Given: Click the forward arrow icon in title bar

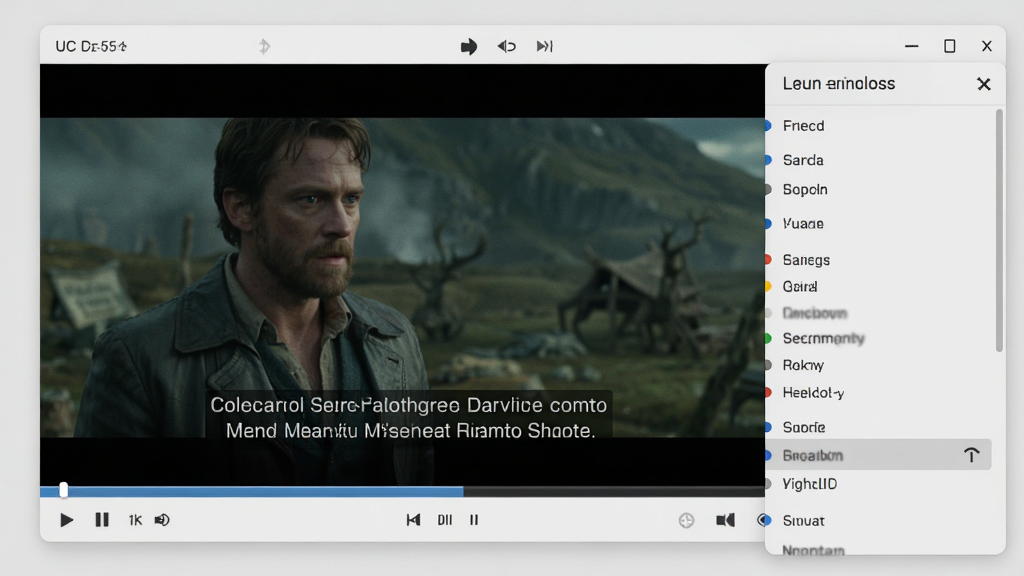Looking at the screenshot, I should click(x=468, y=46).
